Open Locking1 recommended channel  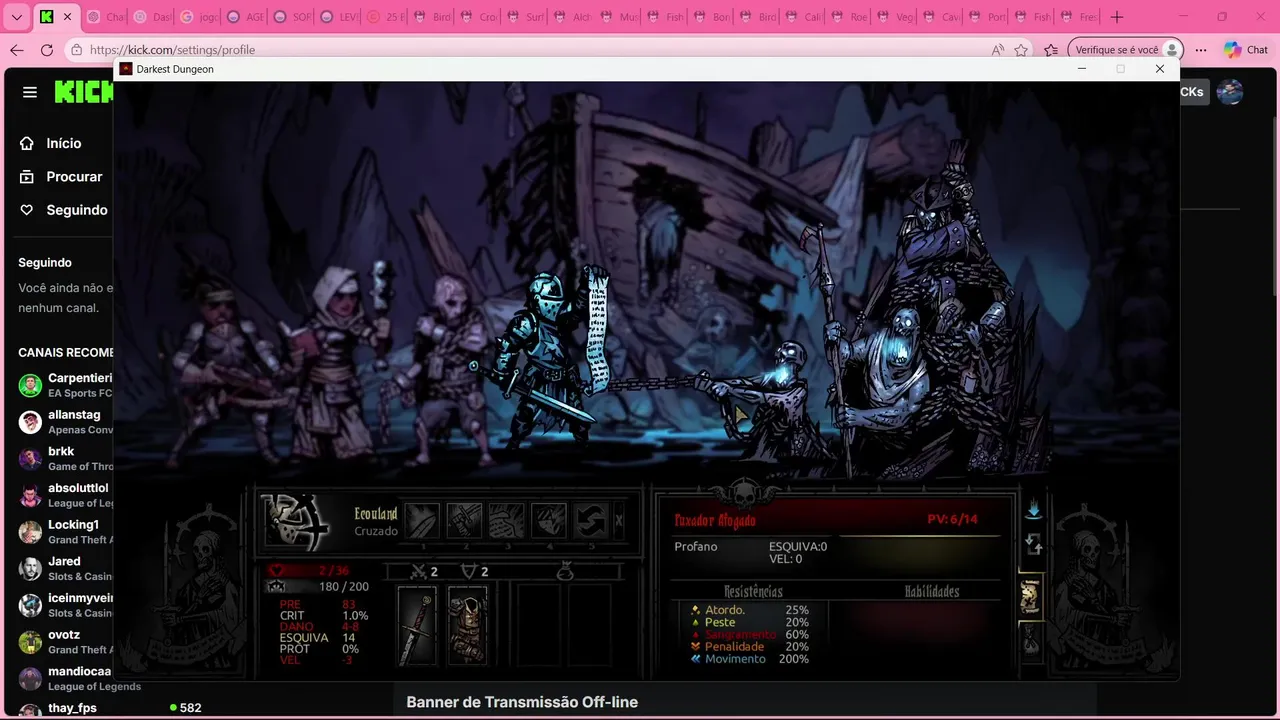65,532
